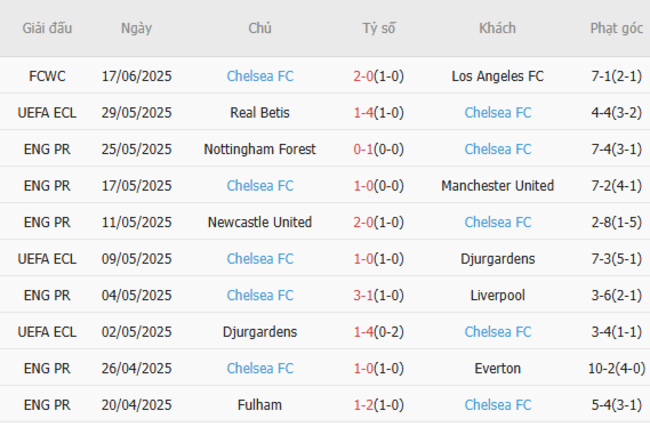Click Everton away team name
This screenshot has height=427, width=650.
click(x=497, y=368)
